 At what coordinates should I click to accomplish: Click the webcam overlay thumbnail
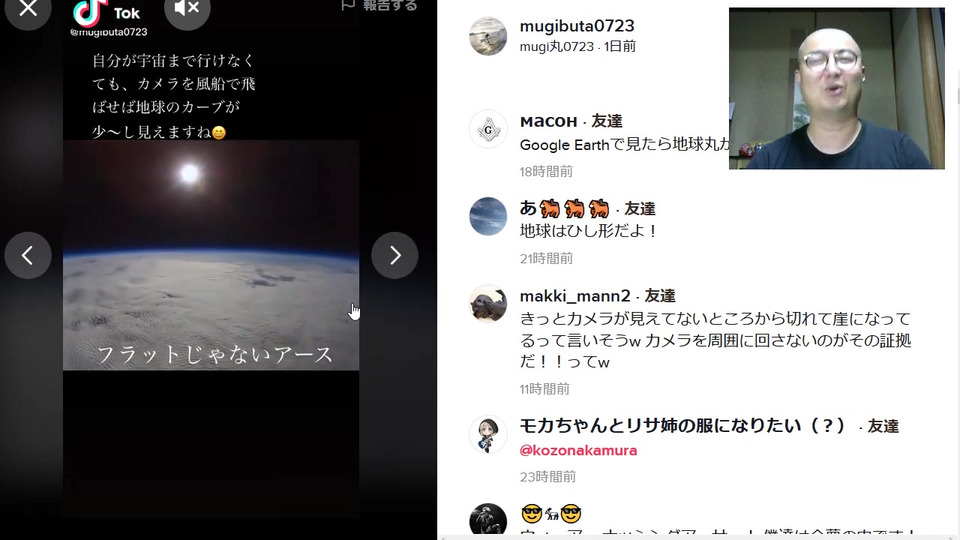point(836,88)
